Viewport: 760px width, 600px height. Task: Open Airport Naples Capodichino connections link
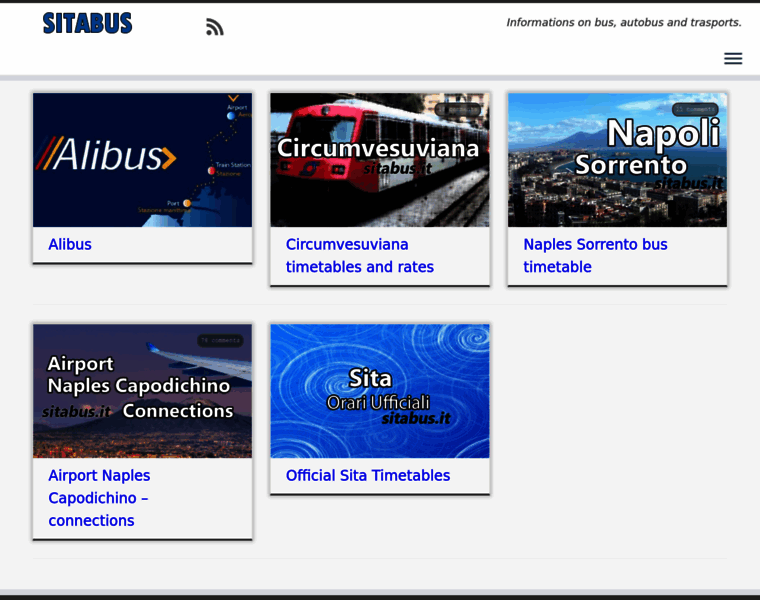pyautogui.click(x=99, y=498)
